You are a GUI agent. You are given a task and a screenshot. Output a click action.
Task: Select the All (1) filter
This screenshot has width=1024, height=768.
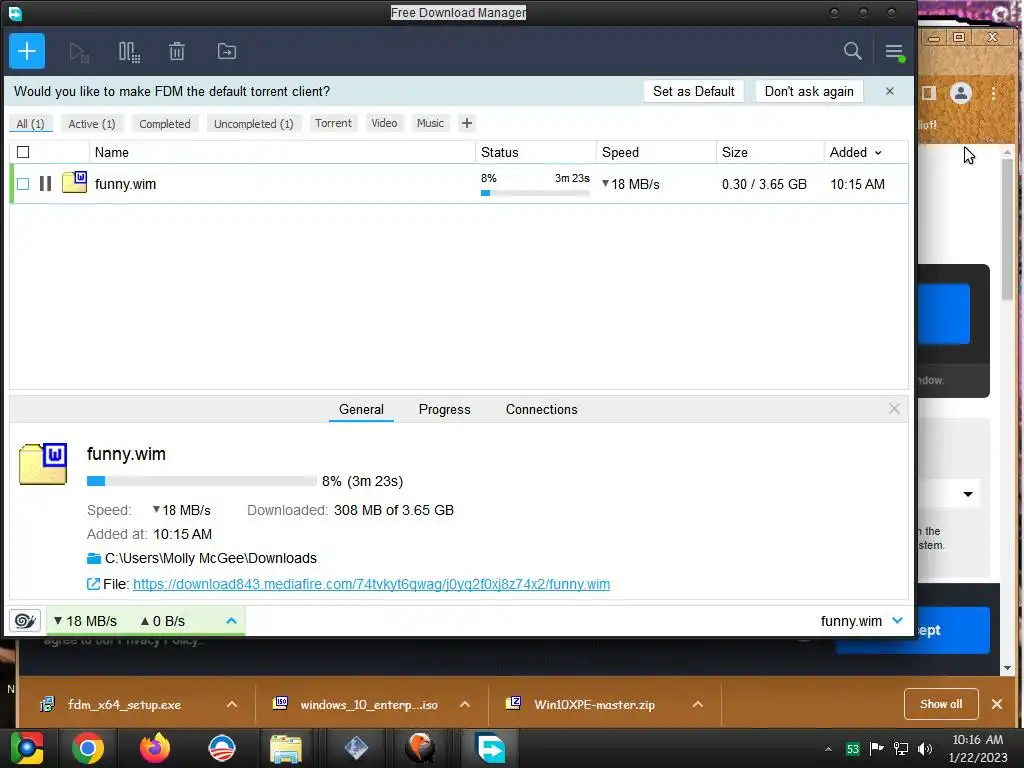[x=31, y=123]
